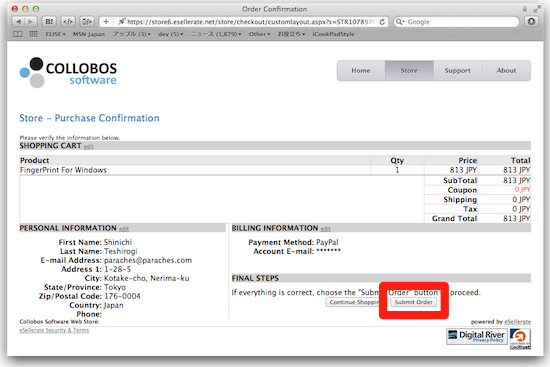Screen dimensions: 550x367
Task: Click the Continue Shopping button
Action: (x=353, y=302)
